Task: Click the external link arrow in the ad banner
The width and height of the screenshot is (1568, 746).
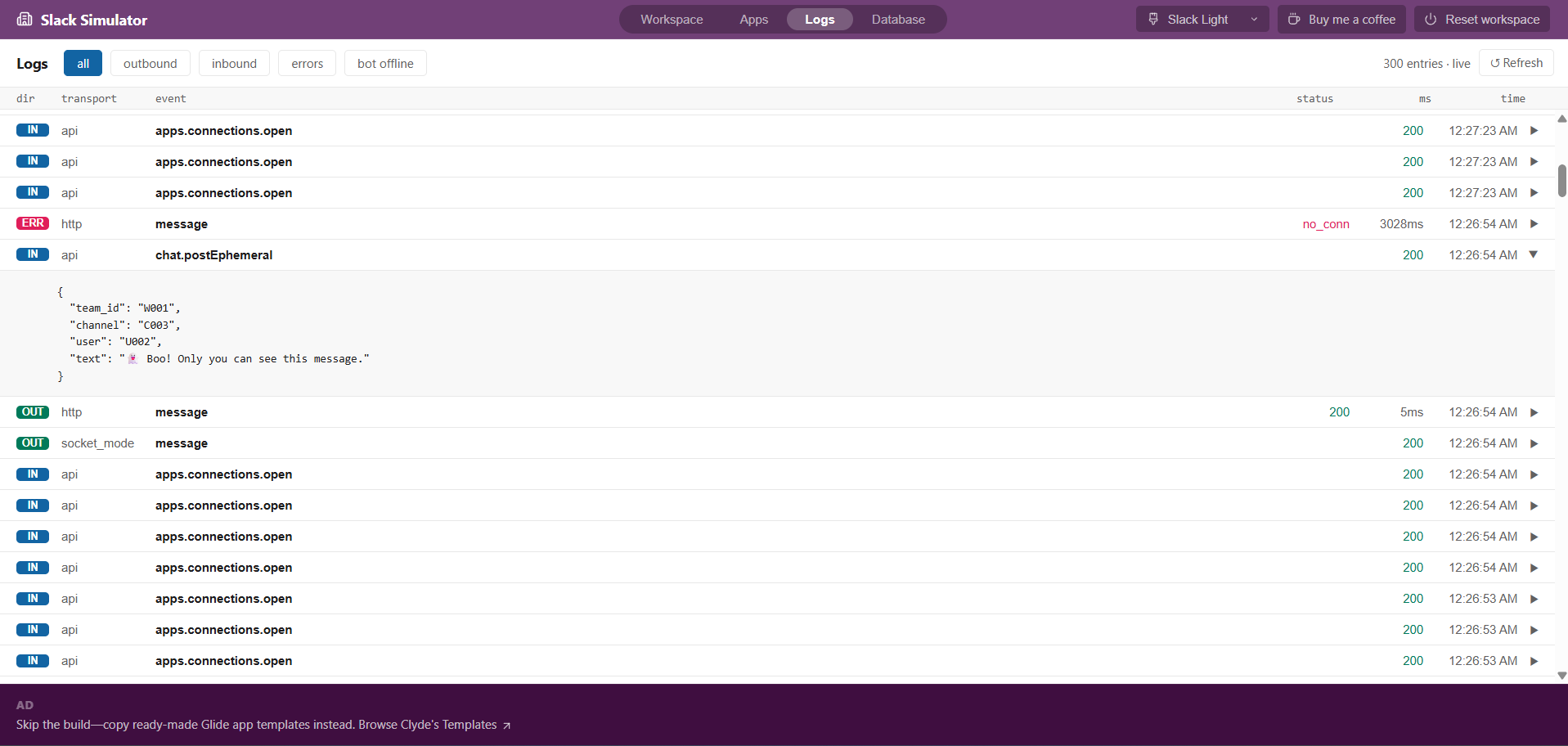Action: pos(507,726)
